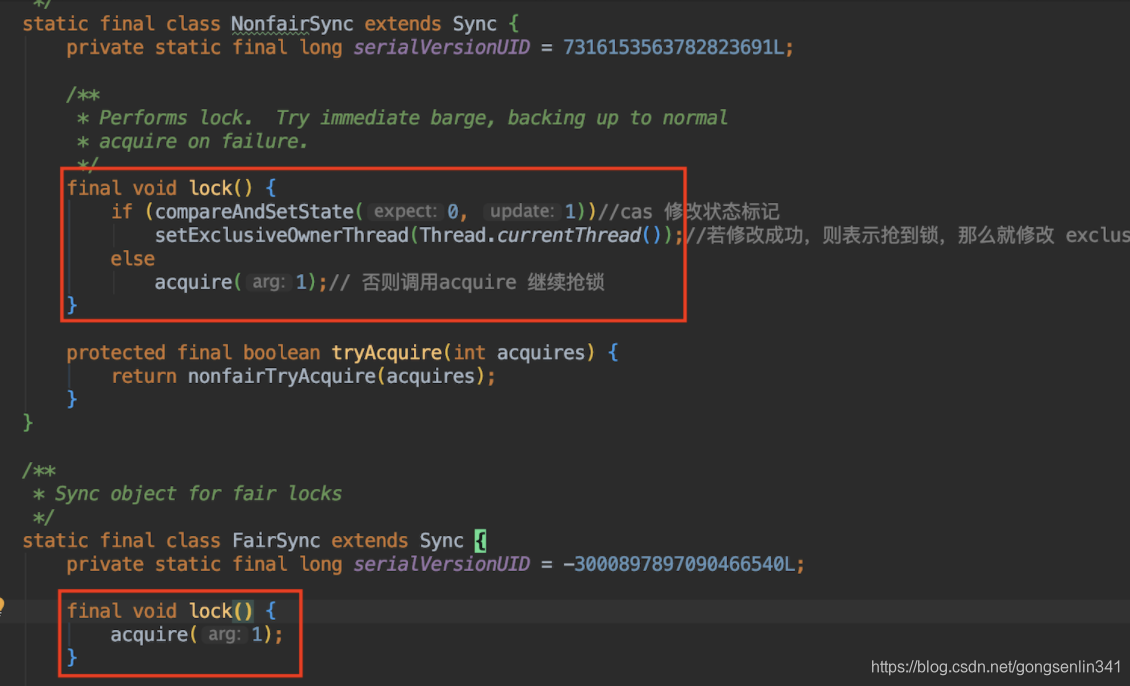Click the lock method name in FairSync
This screenshot has height=686, width=1130.
point(210,611)
